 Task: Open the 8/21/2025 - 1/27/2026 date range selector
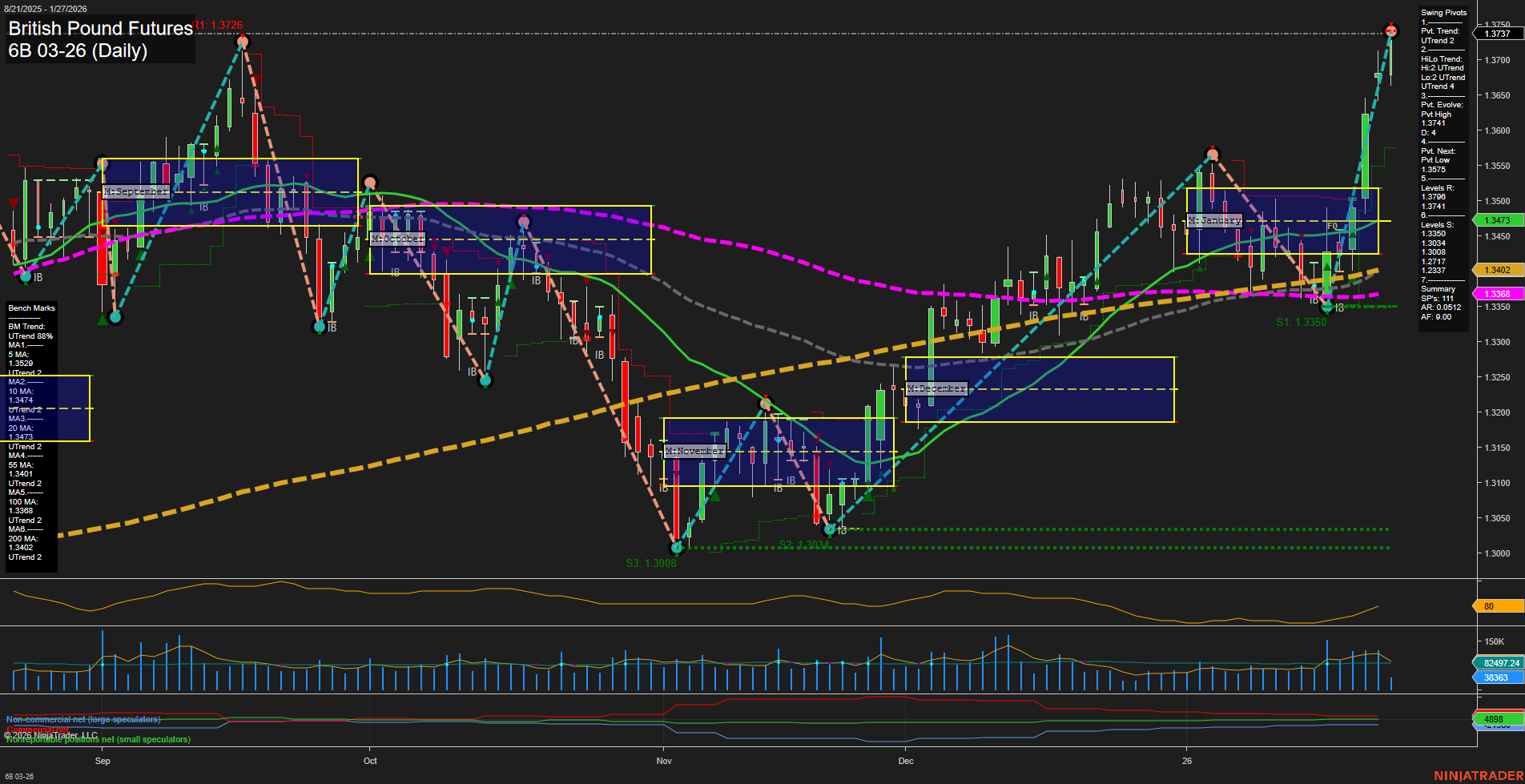[x=46, y=8]
